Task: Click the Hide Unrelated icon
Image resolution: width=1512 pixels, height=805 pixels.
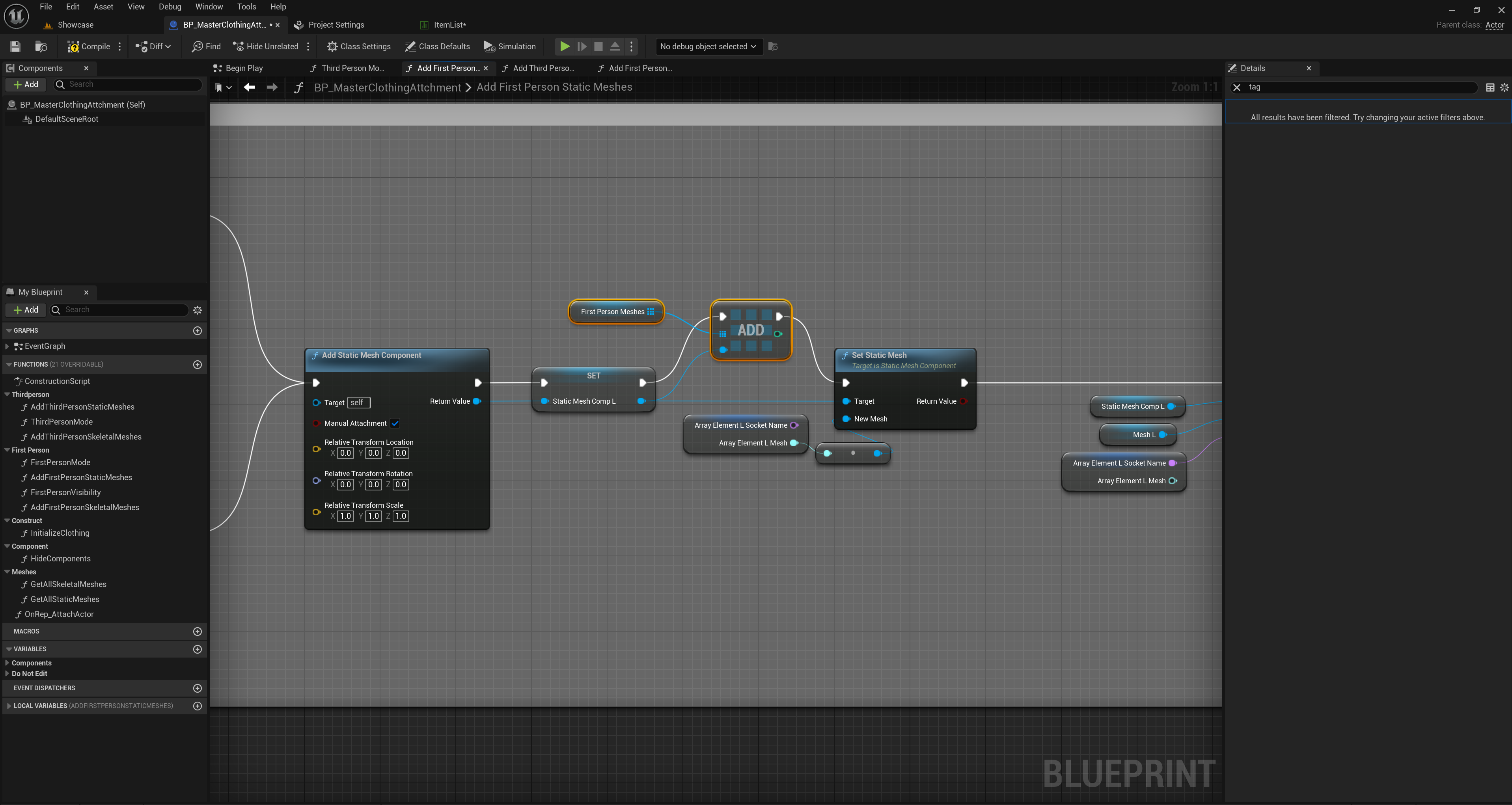Action: (x=238, y=47)
